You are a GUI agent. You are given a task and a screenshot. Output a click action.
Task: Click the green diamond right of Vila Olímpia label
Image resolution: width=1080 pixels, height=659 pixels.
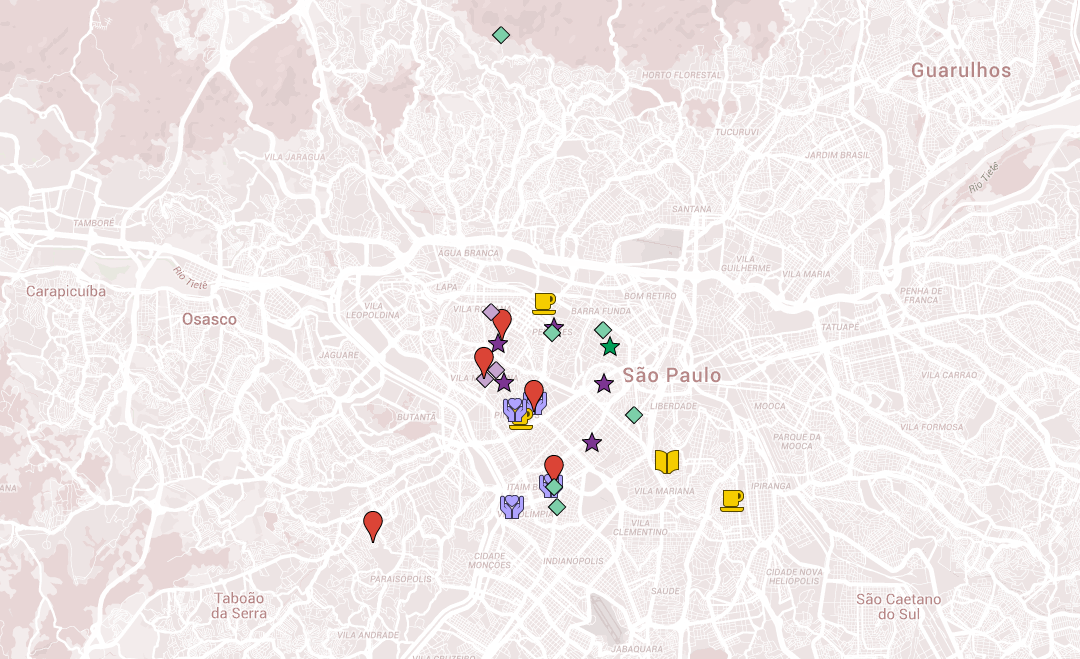(557, 507)
